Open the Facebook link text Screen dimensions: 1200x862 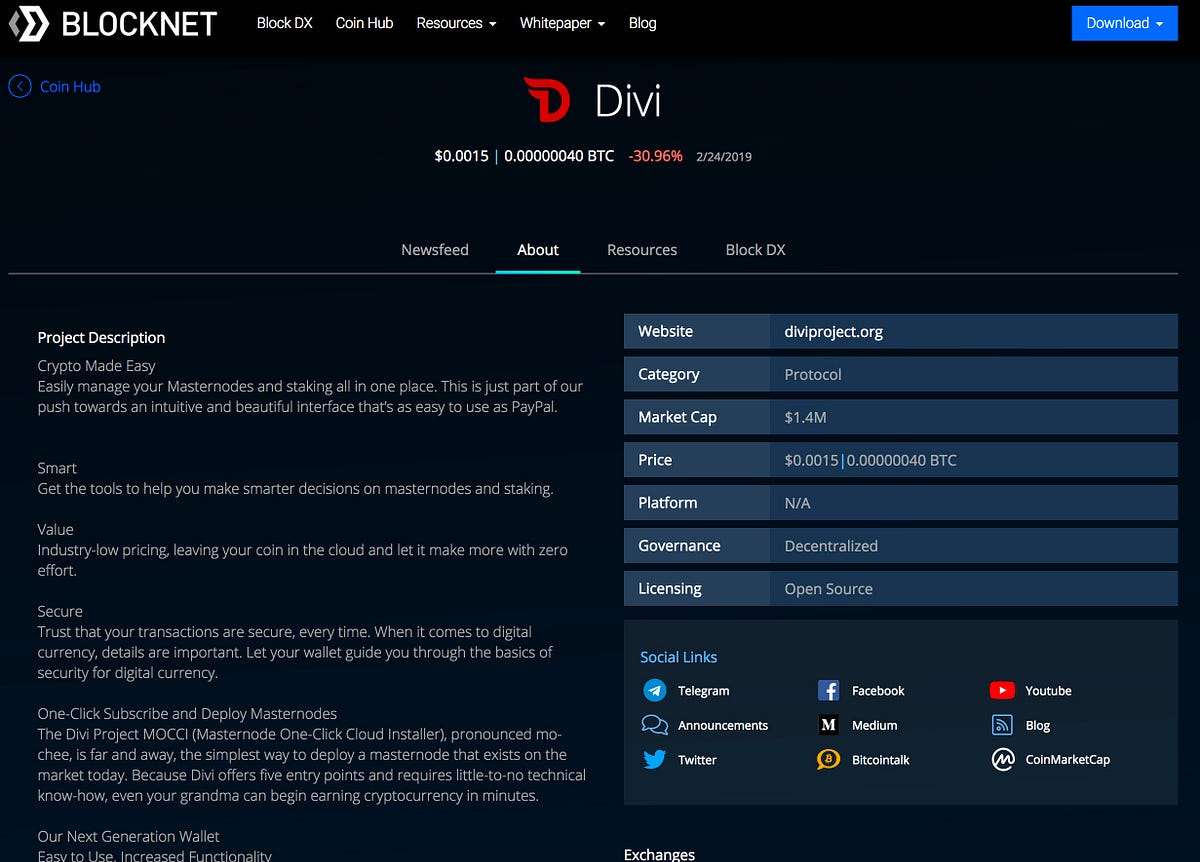coord(878,691)
